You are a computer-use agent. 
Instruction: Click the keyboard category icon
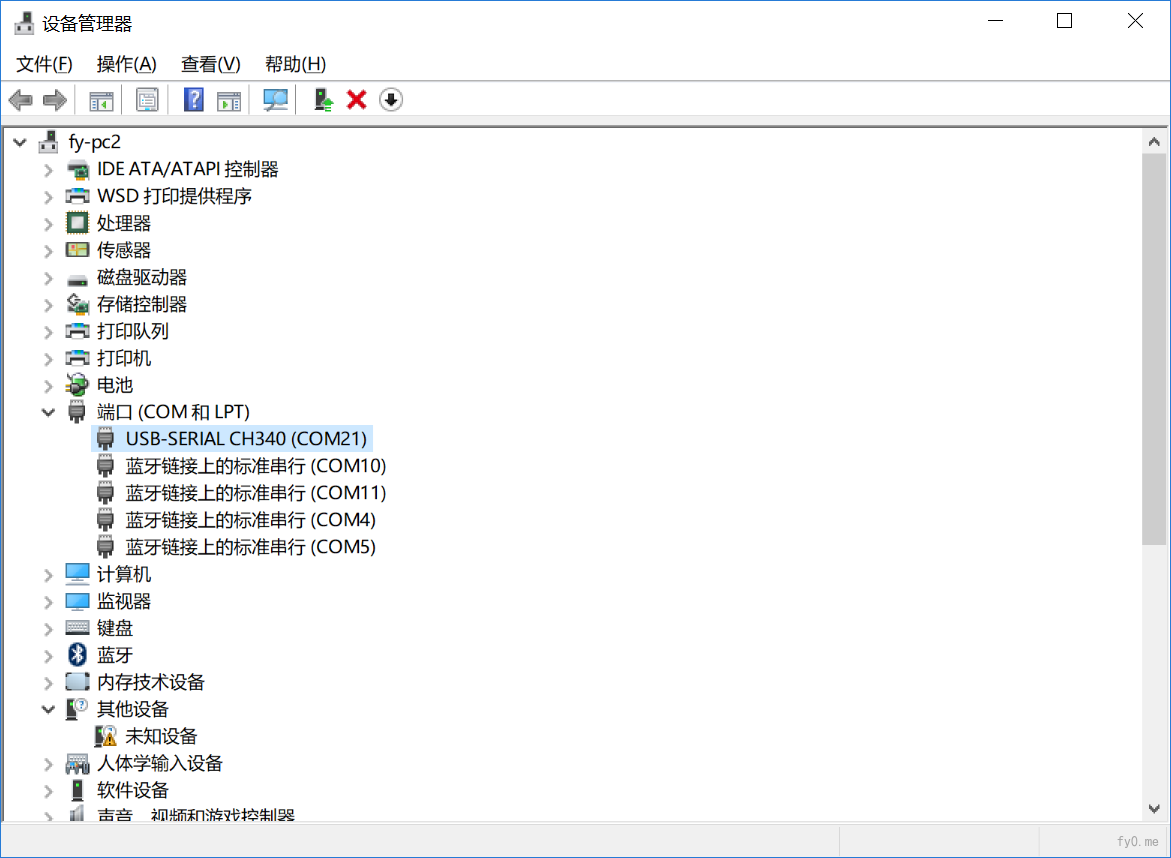pos(77,628)
